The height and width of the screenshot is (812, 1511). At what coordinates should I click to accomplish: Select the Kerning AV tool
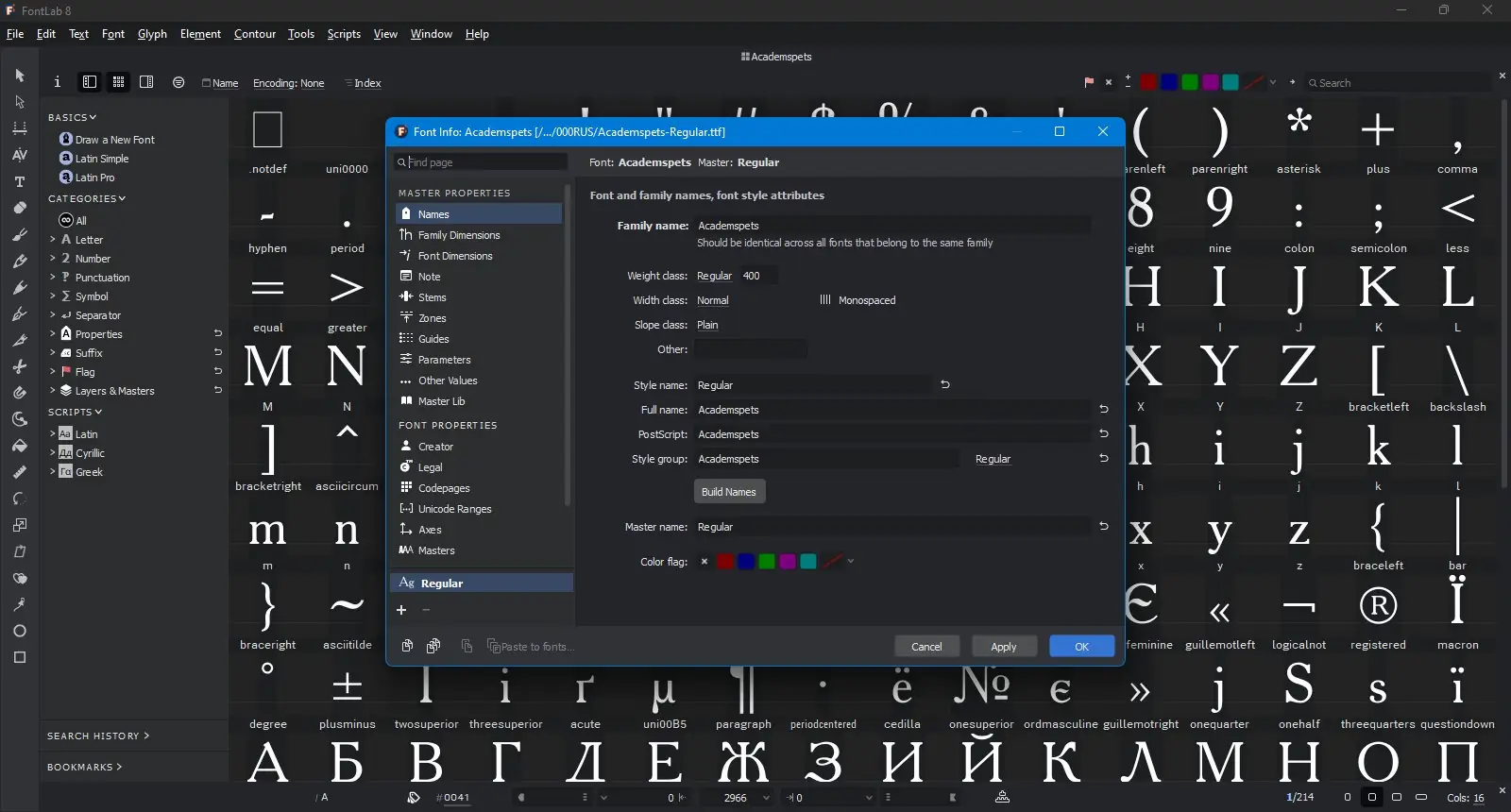(20, 154)
